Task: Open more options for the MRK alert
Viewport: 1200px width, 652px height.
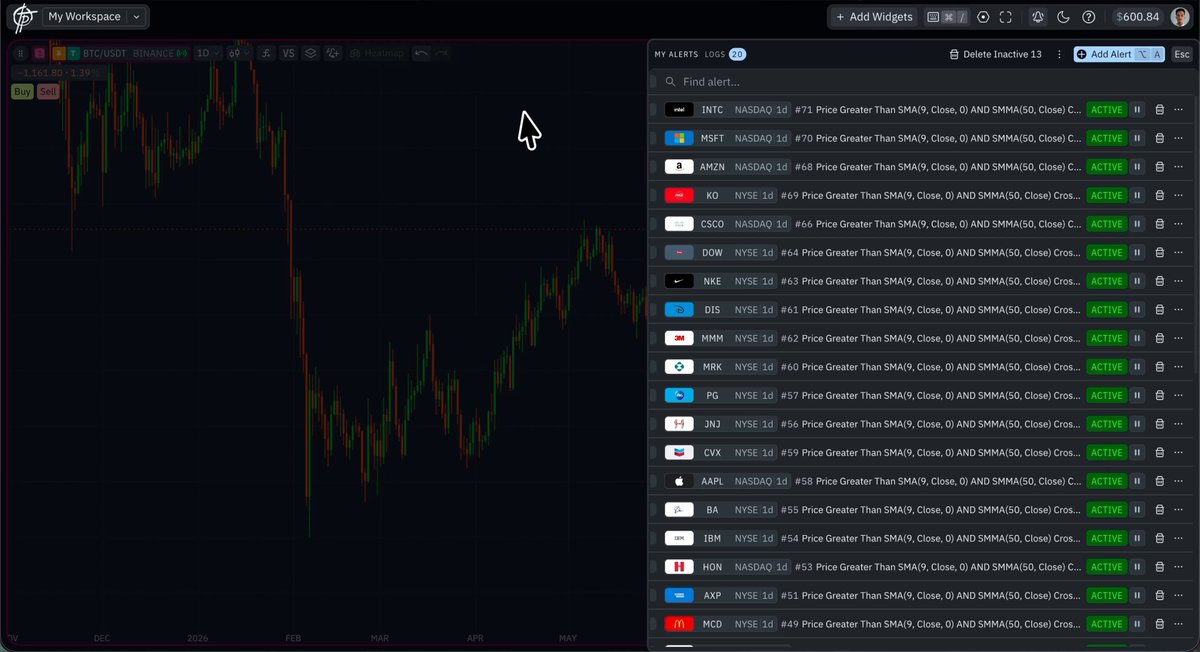Action: 1179,367
